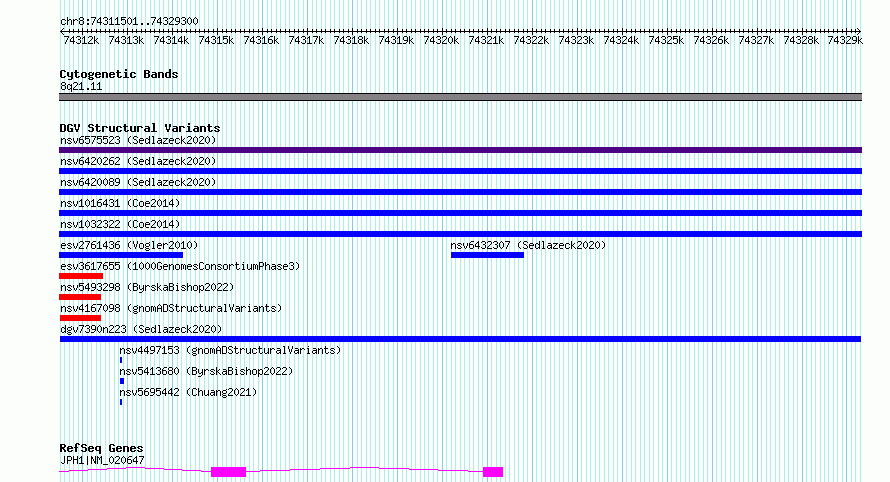Click the 74319k ruler tick label
The image size is (890, 482).
point(396,40)
